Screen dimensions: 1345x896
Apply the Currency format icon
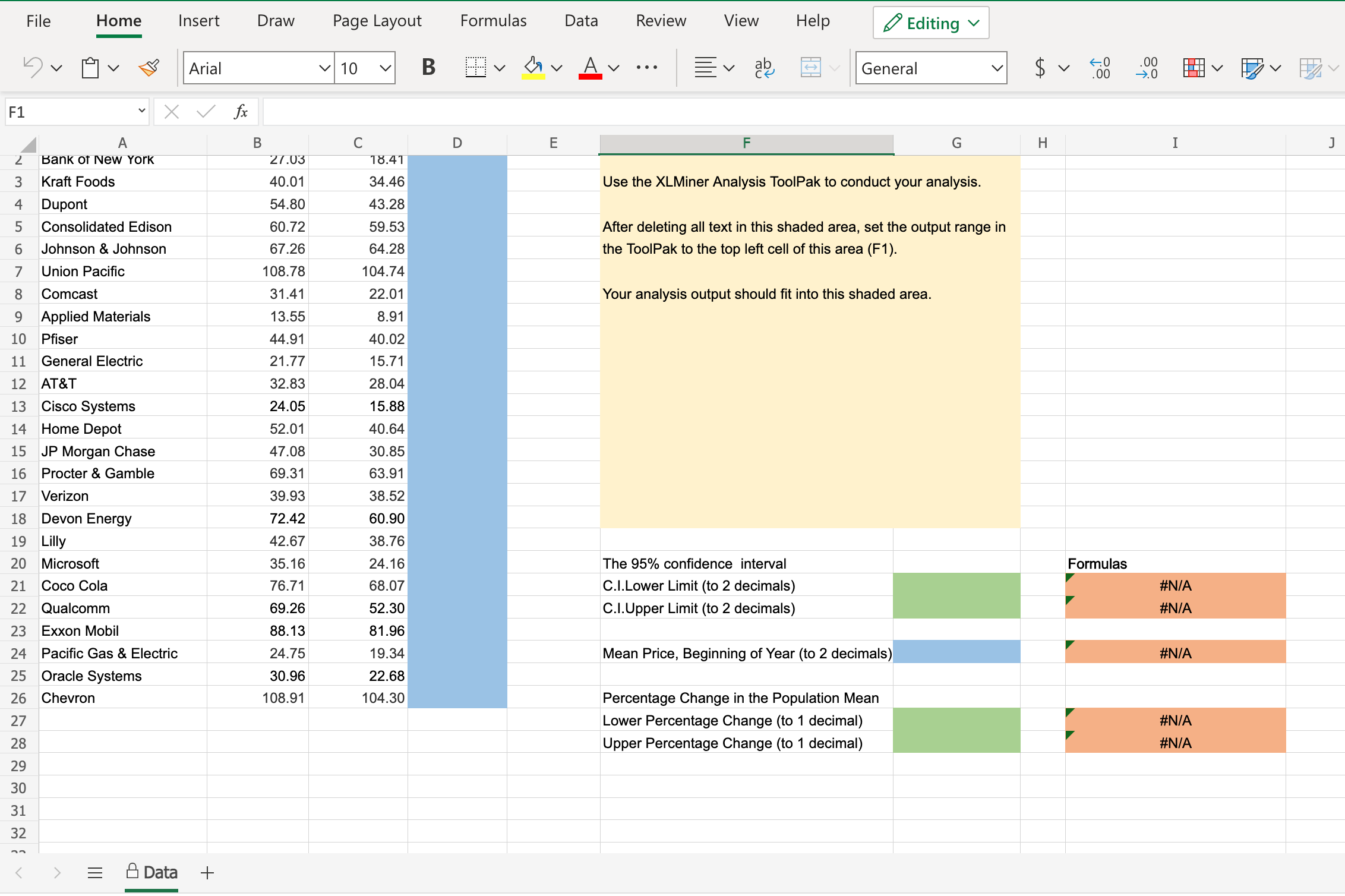1040,68
